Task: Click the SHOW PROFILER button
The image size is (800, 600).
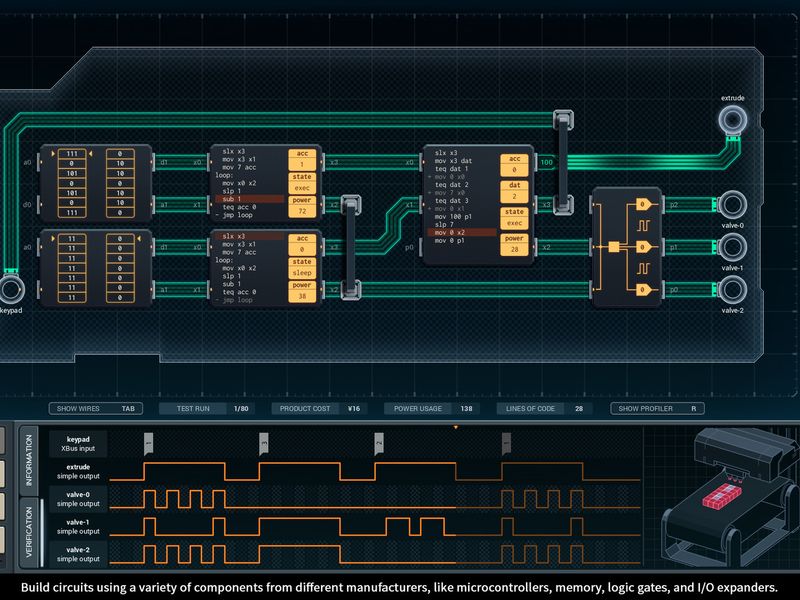Action: point(657,409)
